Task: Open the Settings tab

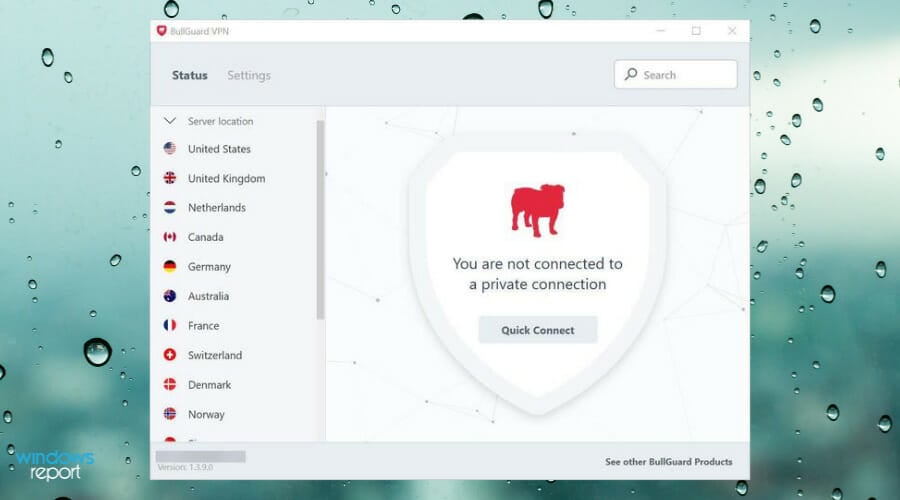Action: tap(249, 75)
